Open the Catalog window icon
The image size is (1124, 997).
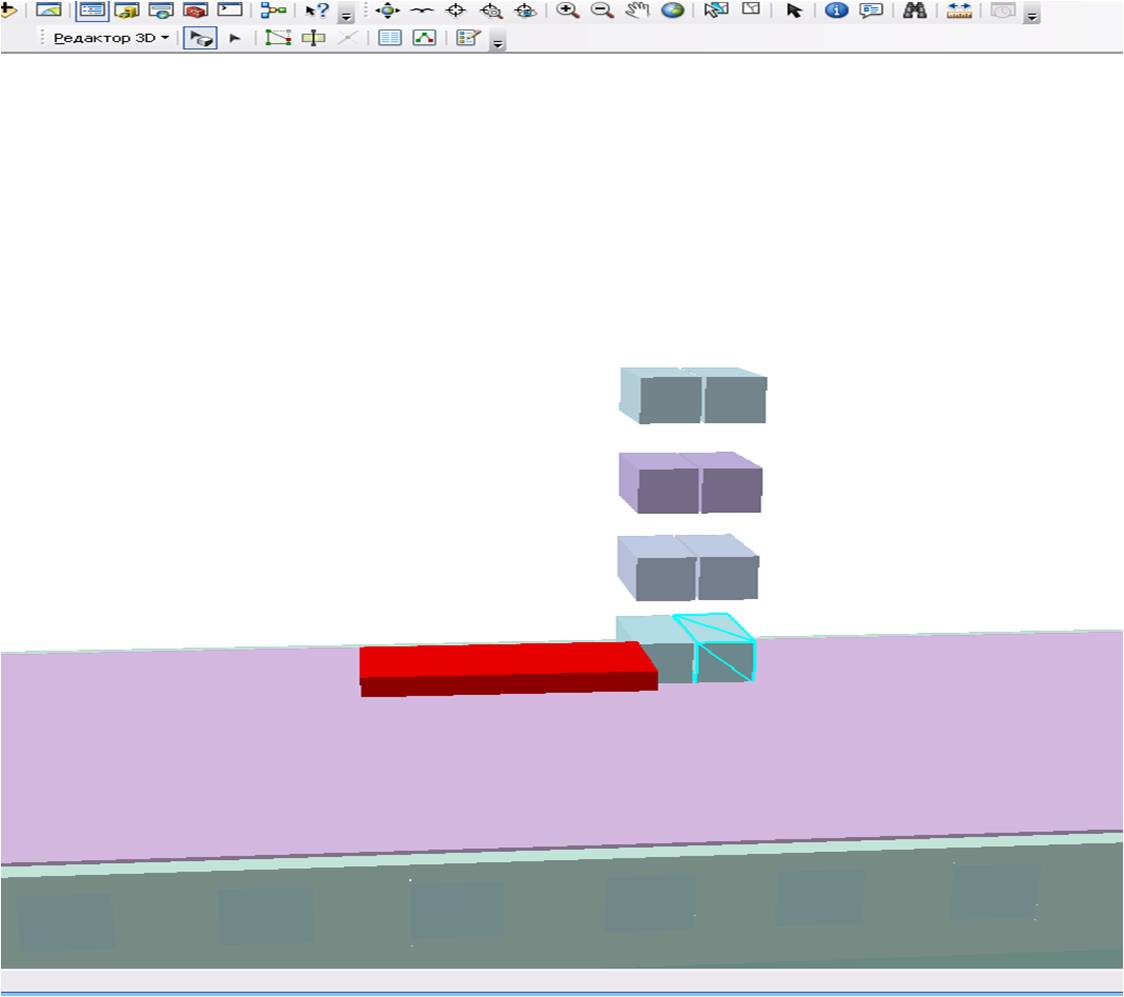click(x=126, y=10)
